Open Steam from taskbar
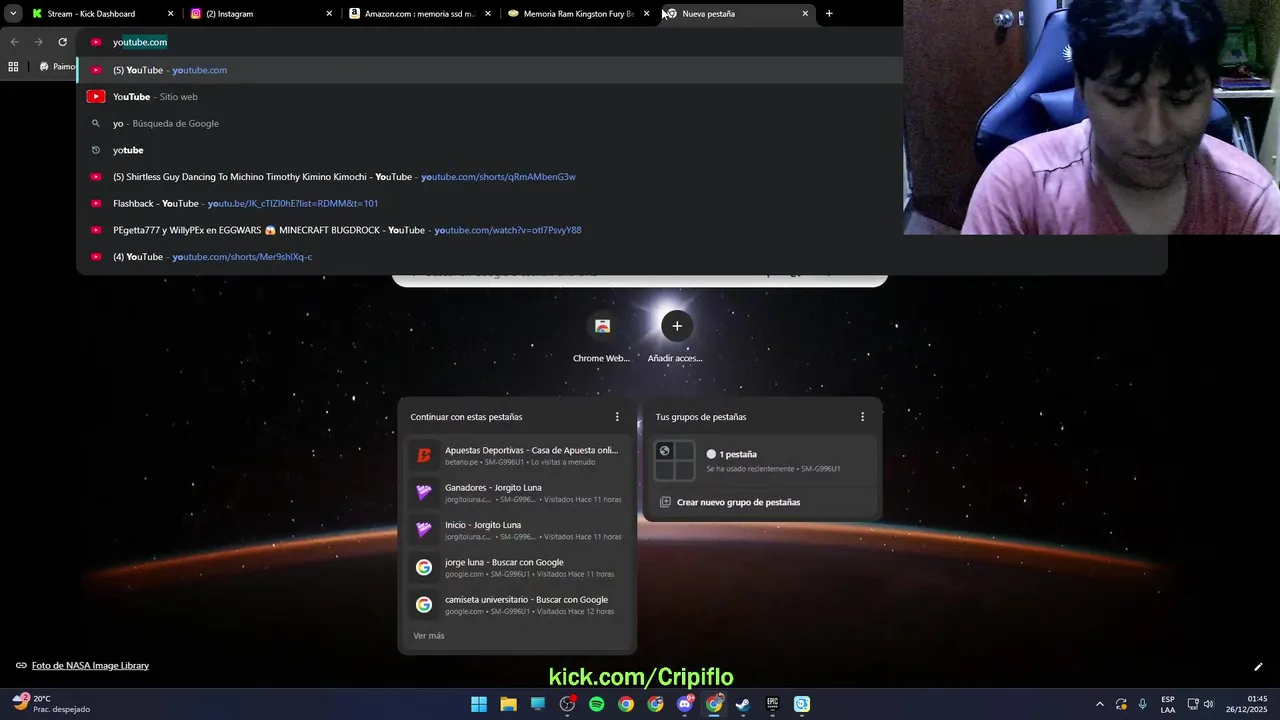This screenshot has width=1280, height=720. coord(743,704)
